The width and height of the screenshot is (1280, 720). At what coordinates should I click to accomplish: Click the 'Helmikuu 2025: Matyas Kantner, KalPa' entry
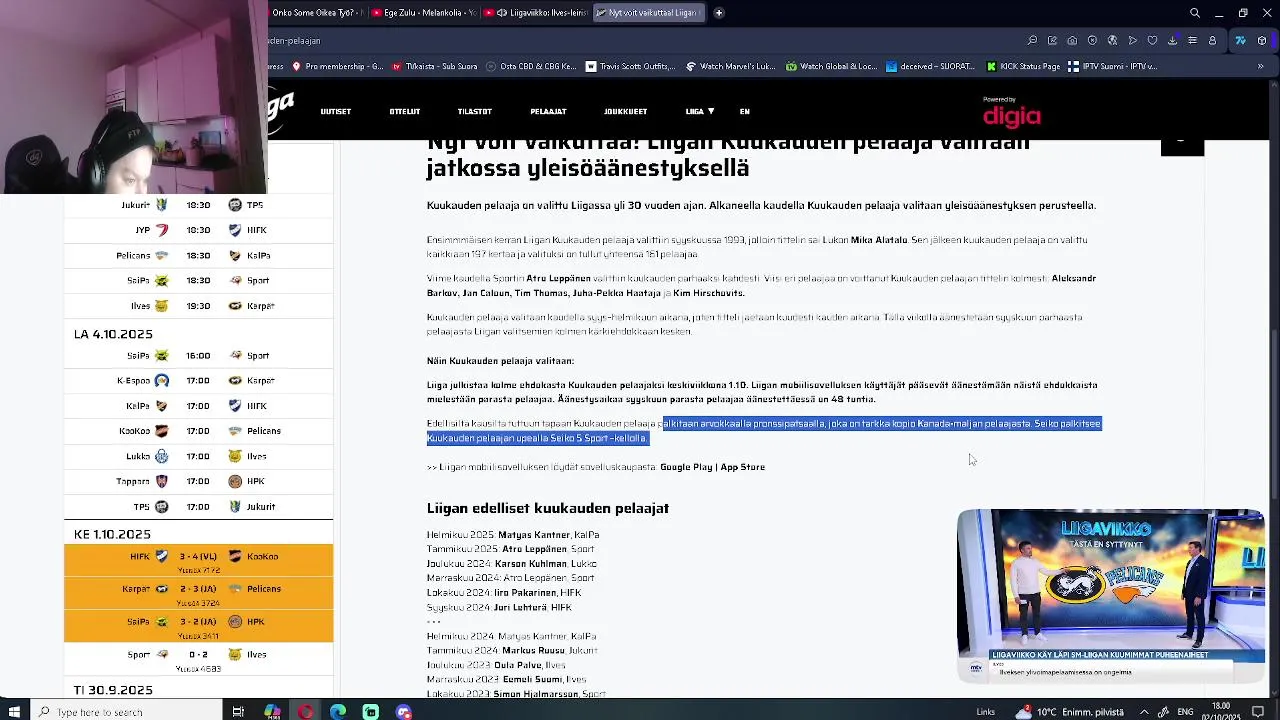[513, 535]
